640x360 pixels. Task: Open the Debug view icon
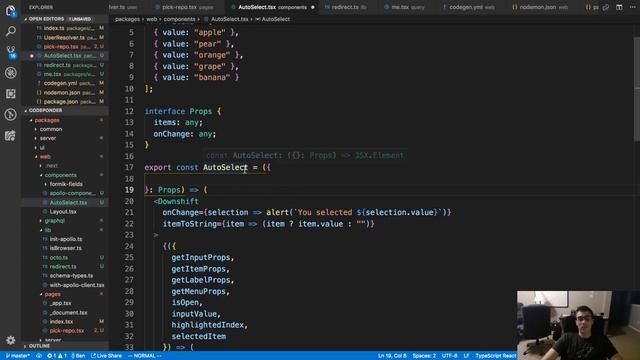click(x=11, y=73)
